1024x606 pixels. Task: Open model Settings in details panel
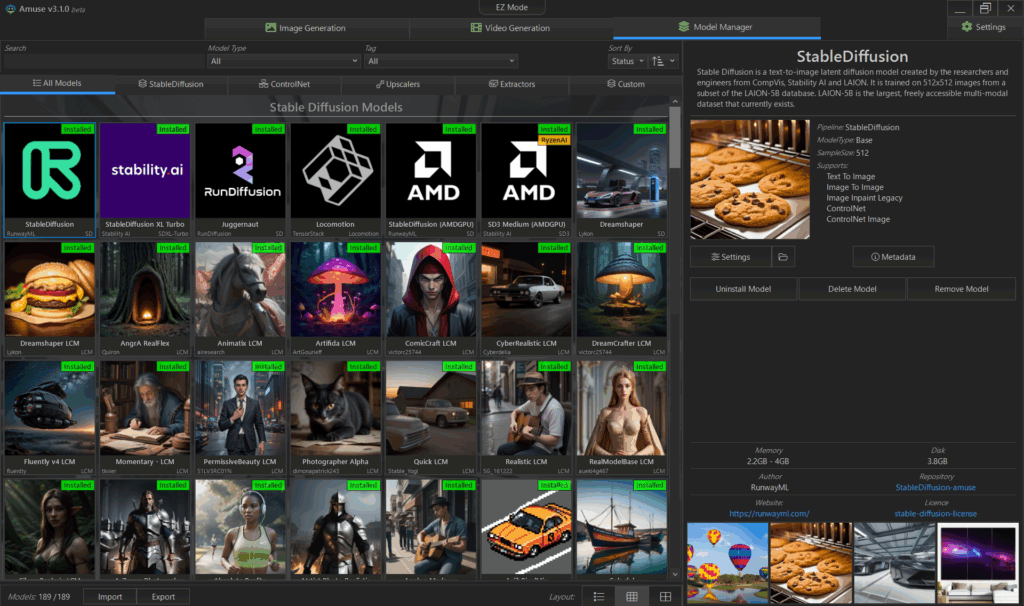[731, 257]
